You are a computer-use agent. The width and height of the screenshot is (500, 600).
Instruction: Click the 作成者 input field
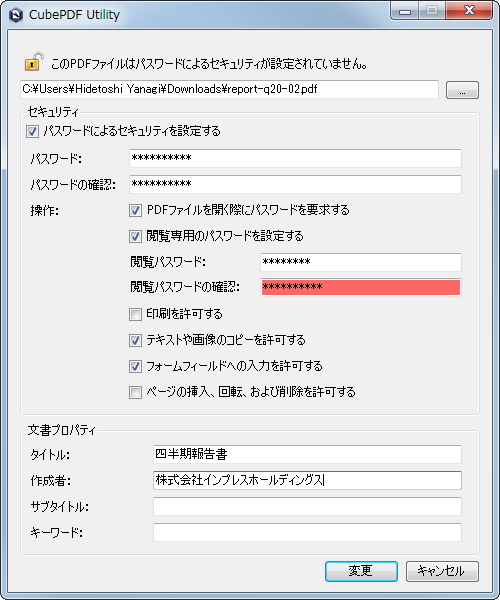307,480
